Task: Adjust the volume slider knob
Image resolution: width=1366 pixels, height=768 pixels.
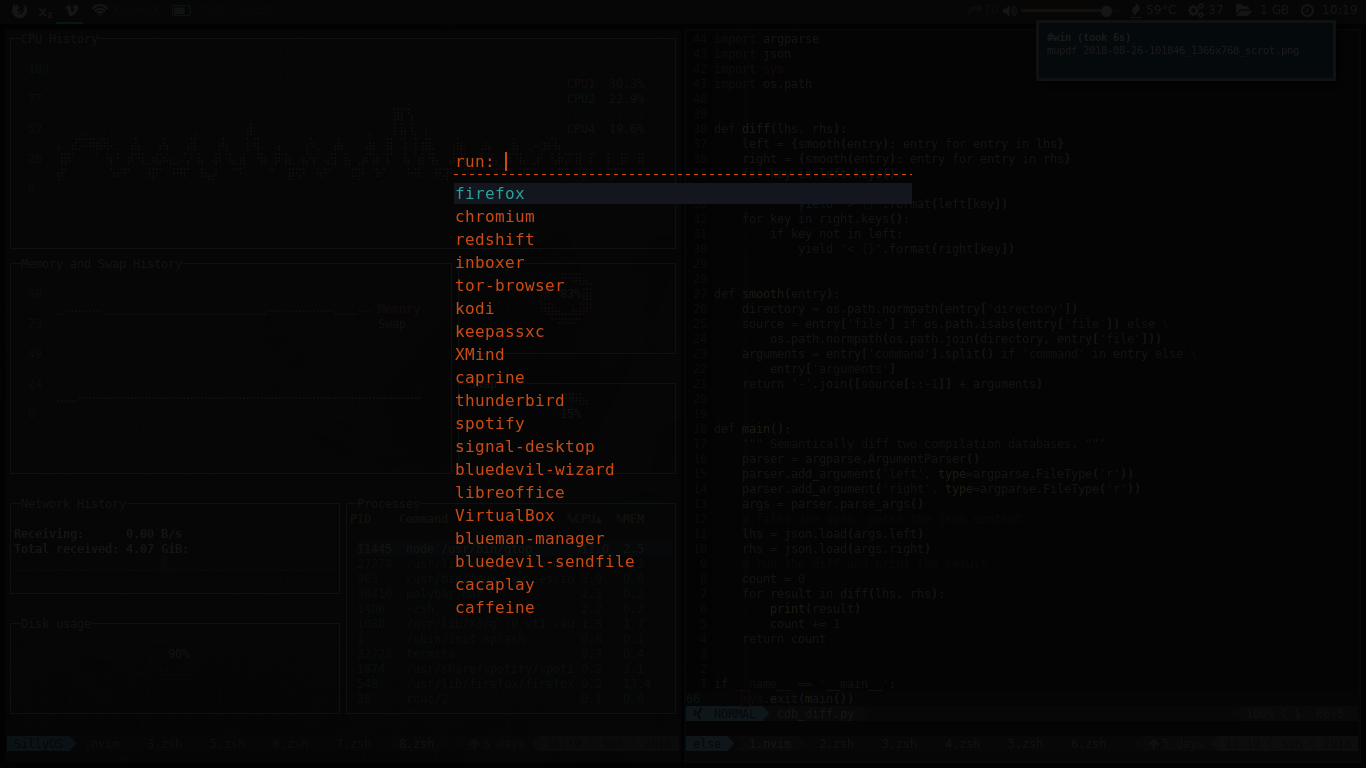Action: click(x=1106, y=11)
